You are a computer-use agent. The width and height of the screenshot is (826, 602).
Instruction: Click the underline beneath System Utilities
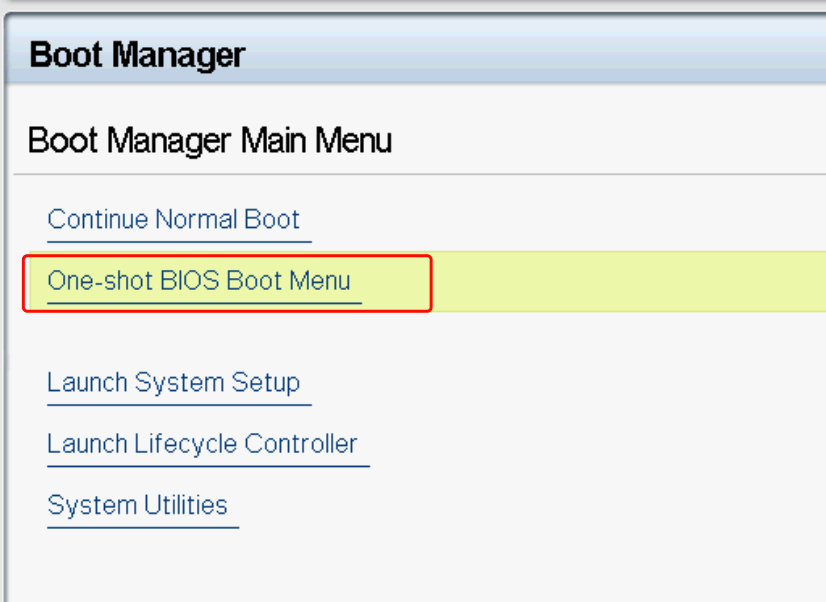point(143,526)
